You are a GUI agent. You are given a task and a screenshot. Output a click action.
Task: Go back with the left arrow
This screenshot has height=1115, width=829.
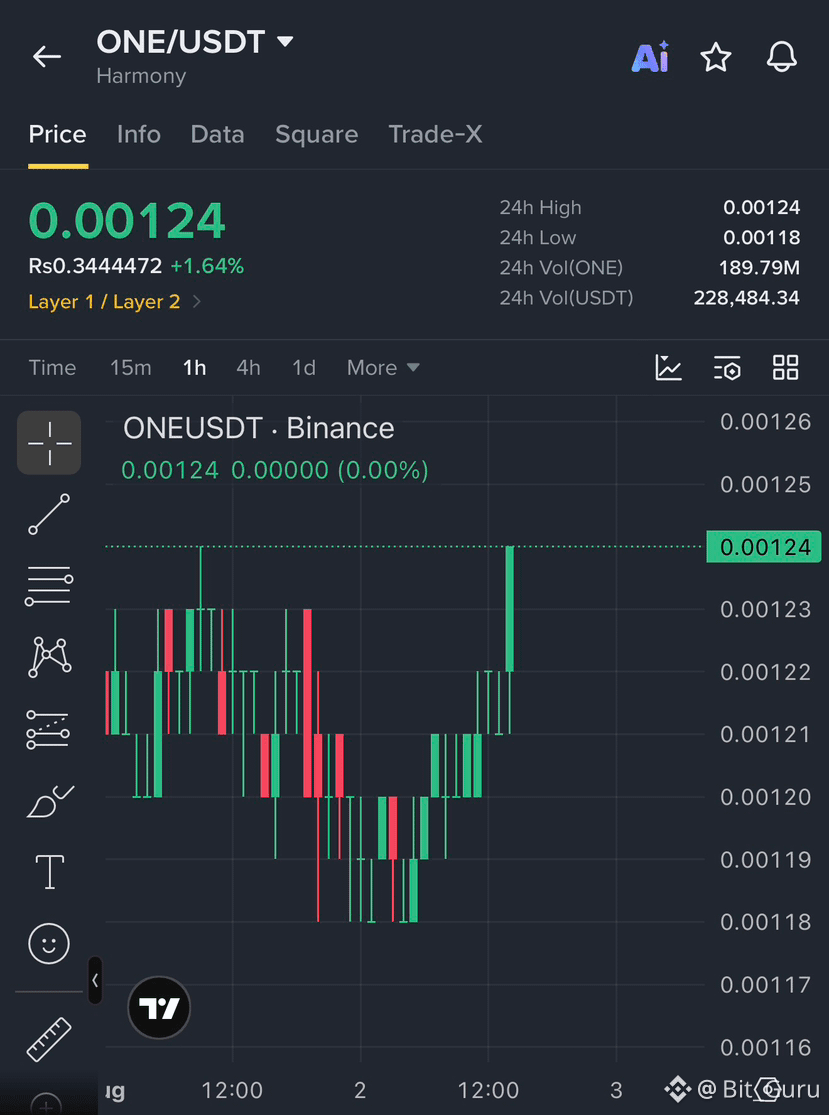47,57
